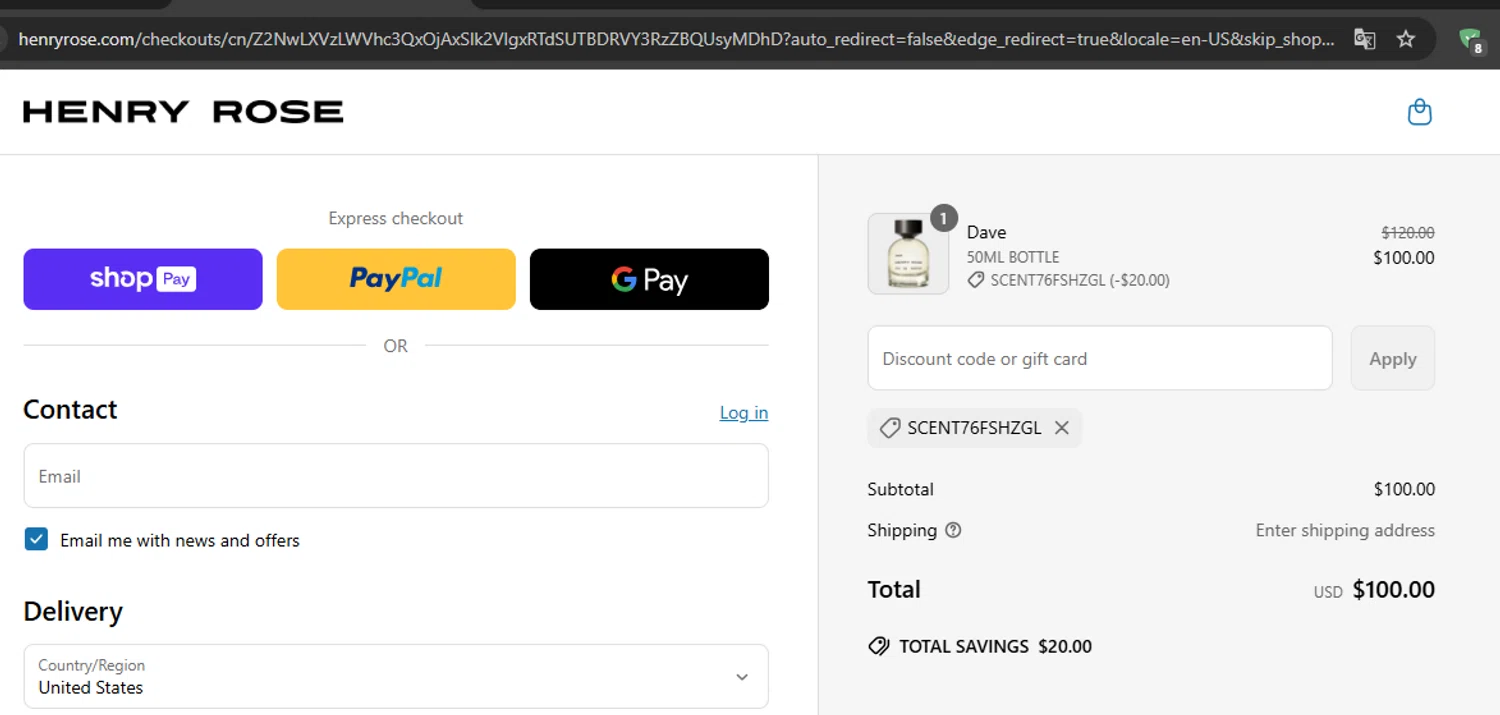Uncheck Email me with news and offers

pos(36,540)
